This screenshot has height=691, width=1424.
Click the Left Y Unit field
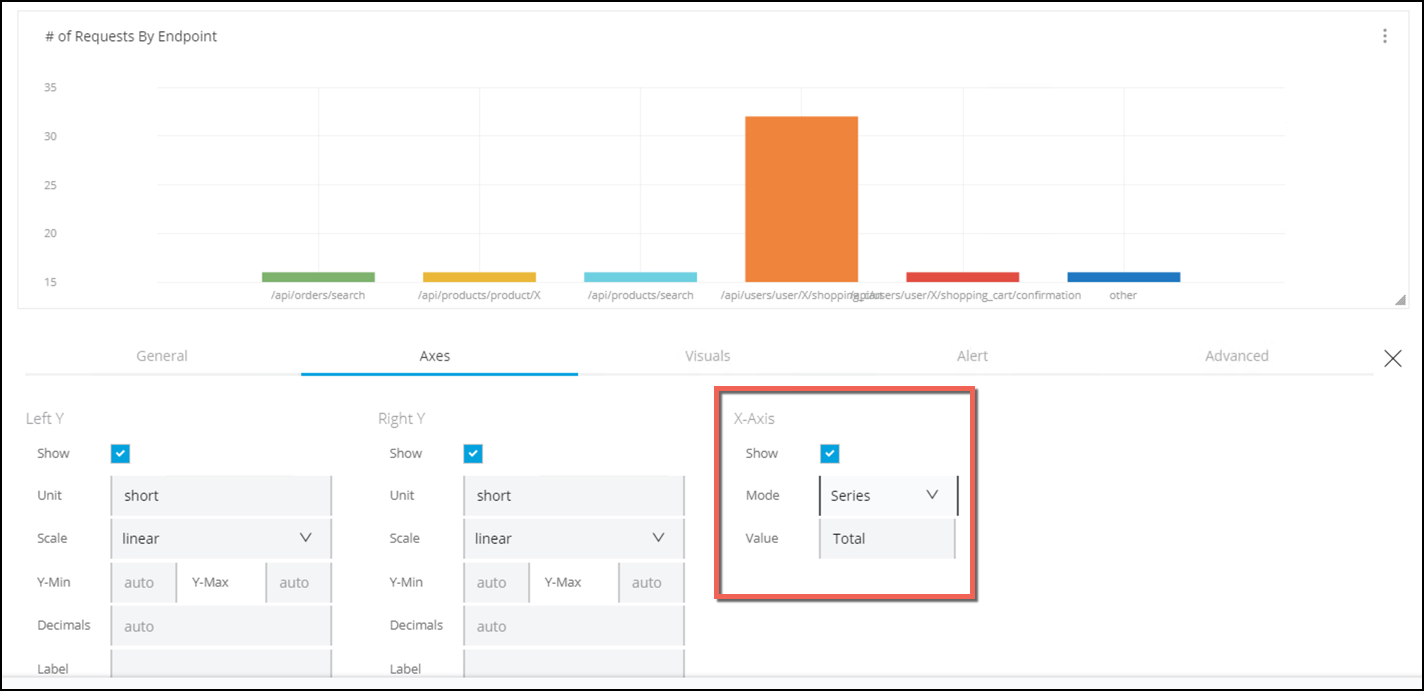[220, 496]
